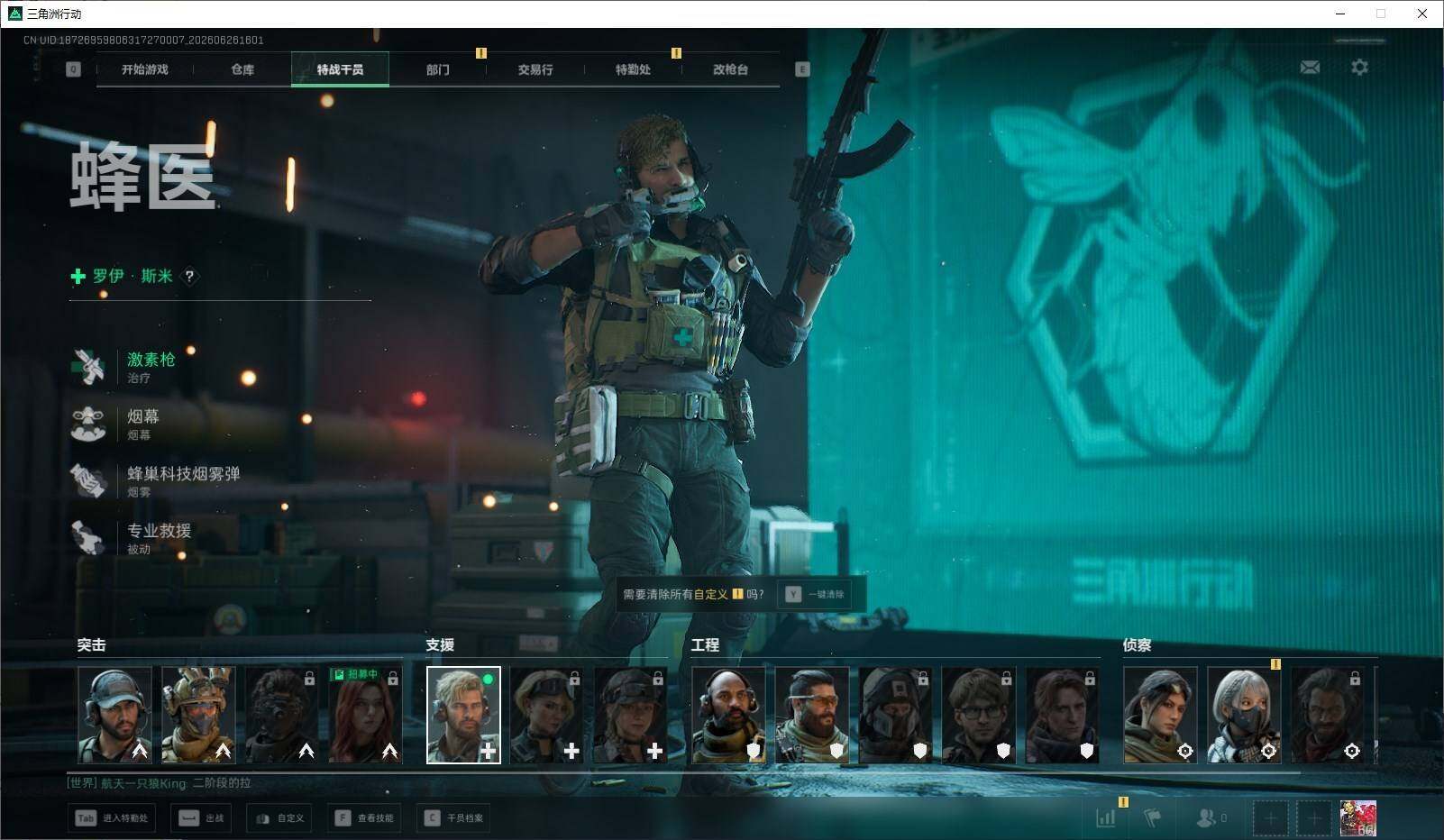The width and height of the screenshot is (1444, 840).
Task: Switch to the 特勤处 tab
Action: click(633, 69)
